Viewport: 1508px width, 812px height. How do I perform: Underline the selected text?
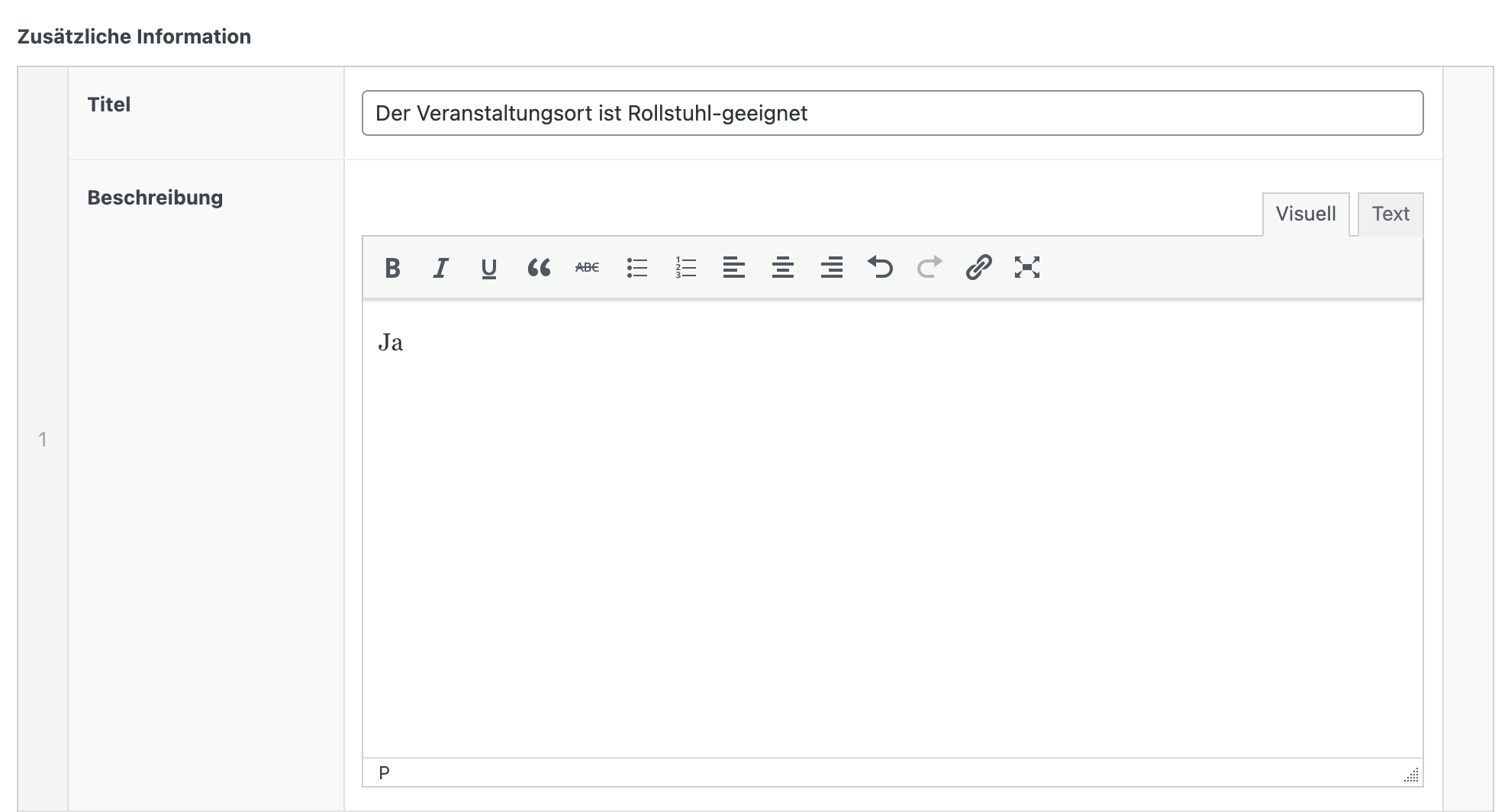489,268
